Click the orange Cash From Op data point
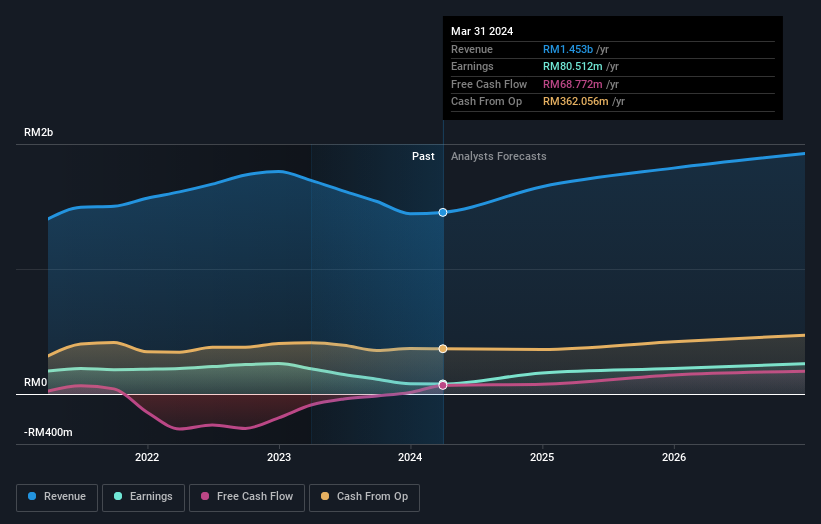Screen dimensions: 821x524 point(443,349)
